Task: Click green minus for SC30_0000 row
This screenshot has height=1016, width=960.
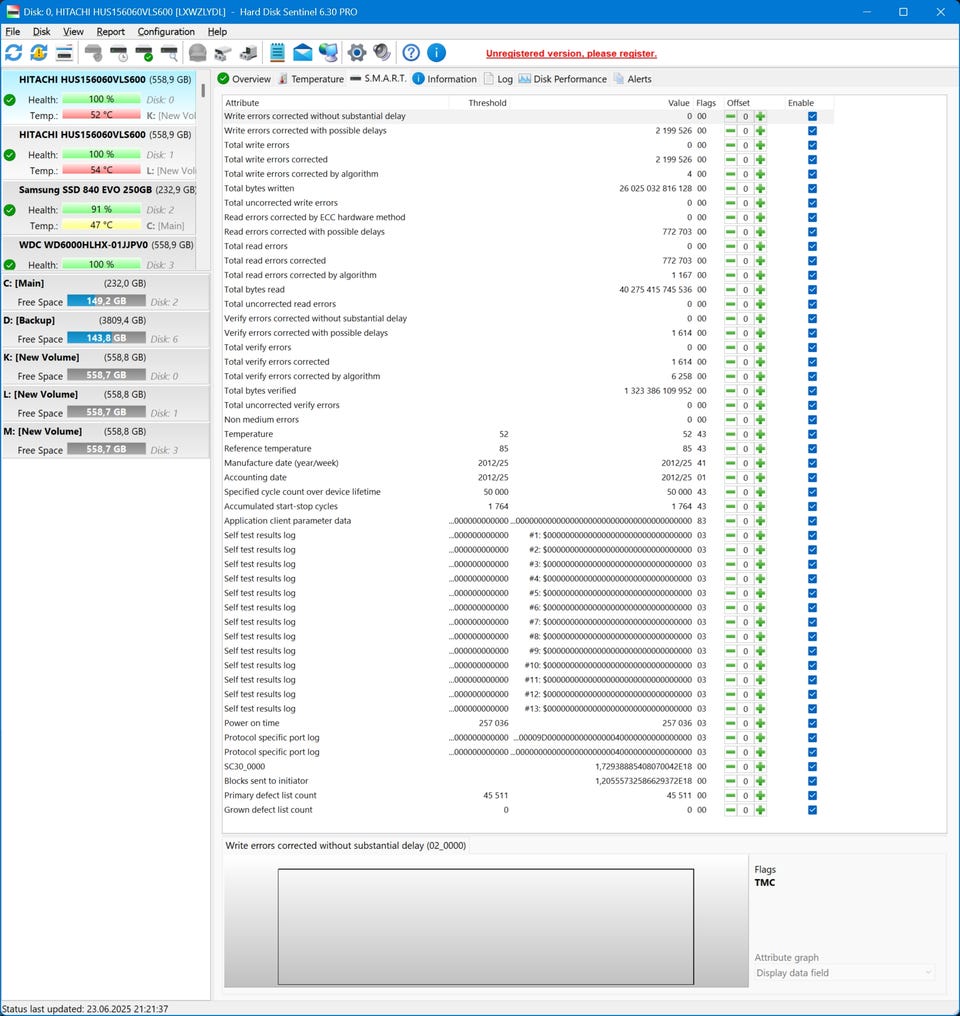Action: click(x=731, y=767)
